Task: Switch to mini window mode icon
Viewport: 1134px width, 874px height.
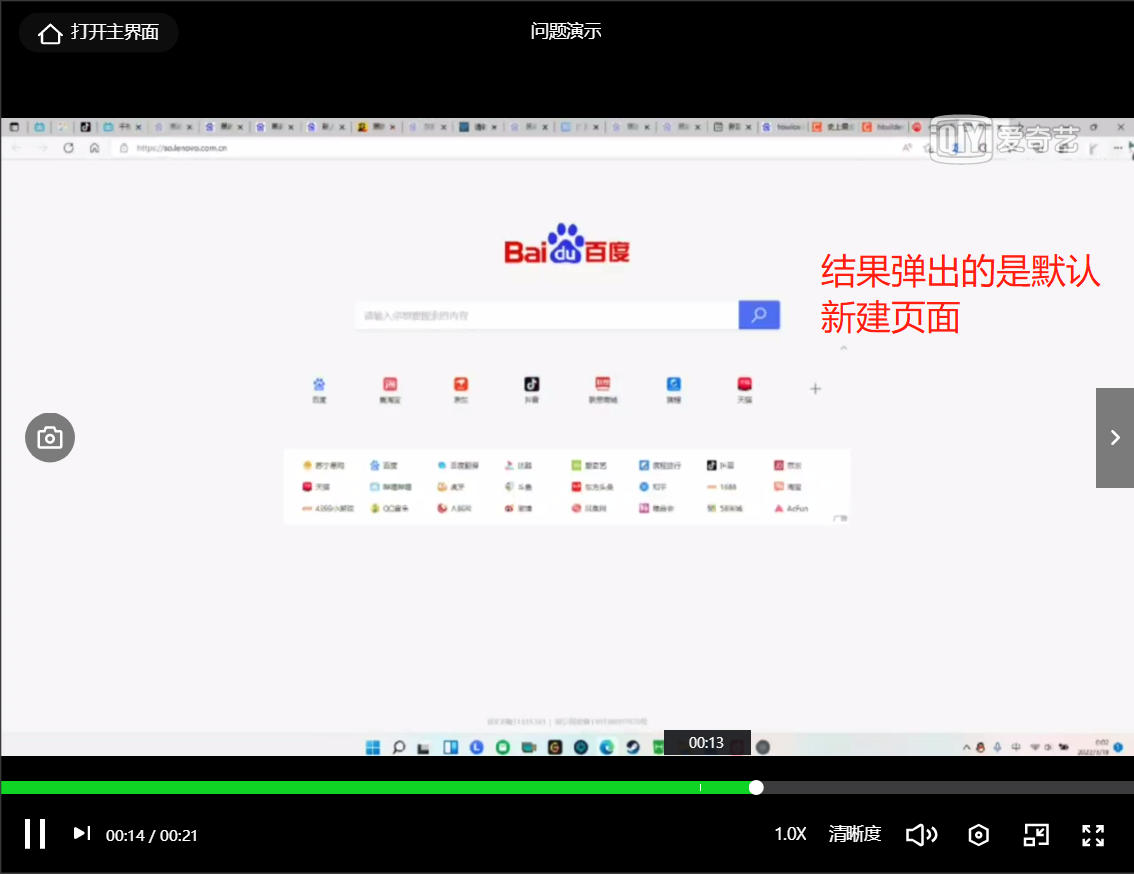Action: point(1036,835)
